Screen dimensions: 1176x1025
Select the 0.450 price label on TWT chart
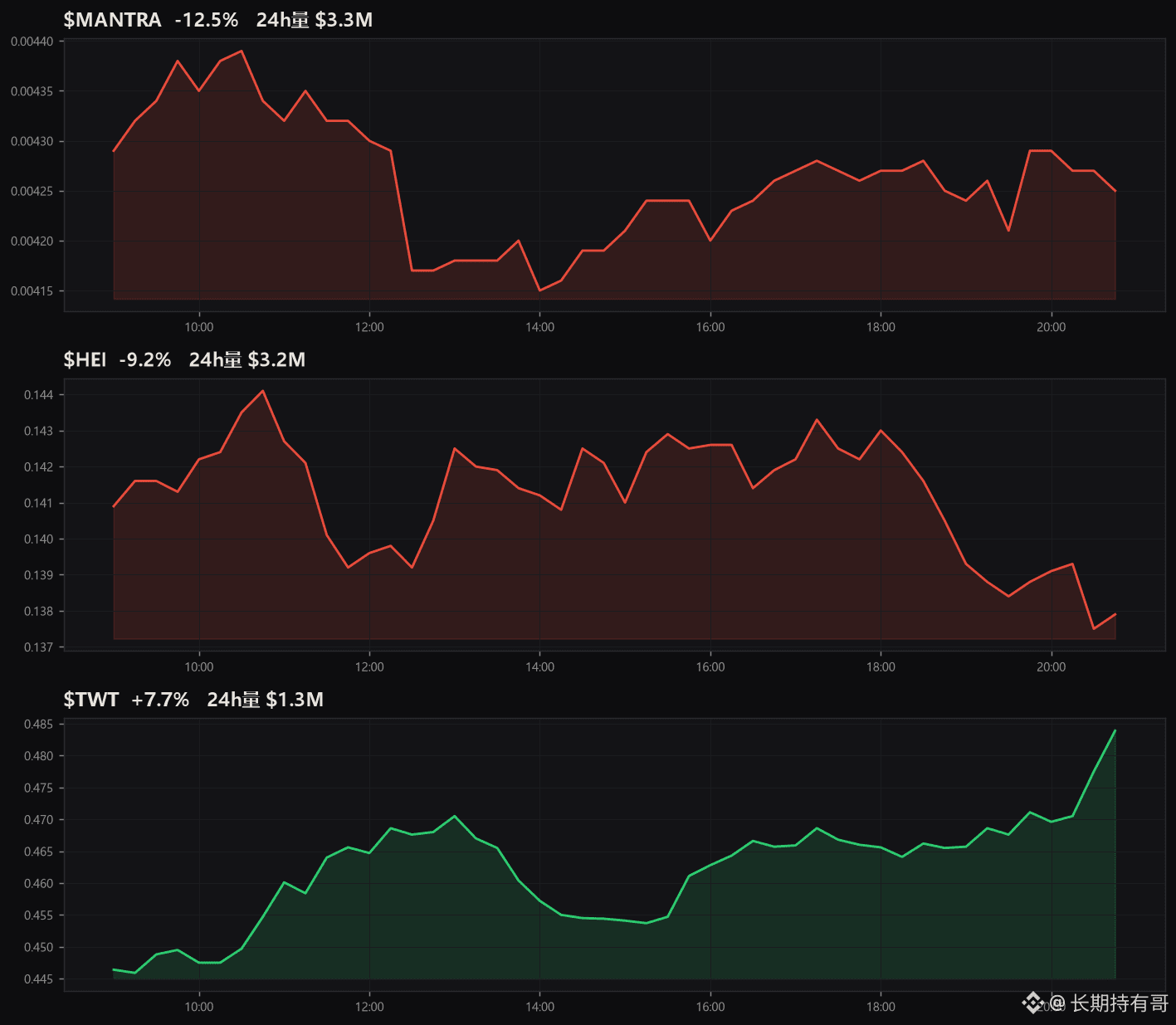pyautogui.click(x=38, y=948)
